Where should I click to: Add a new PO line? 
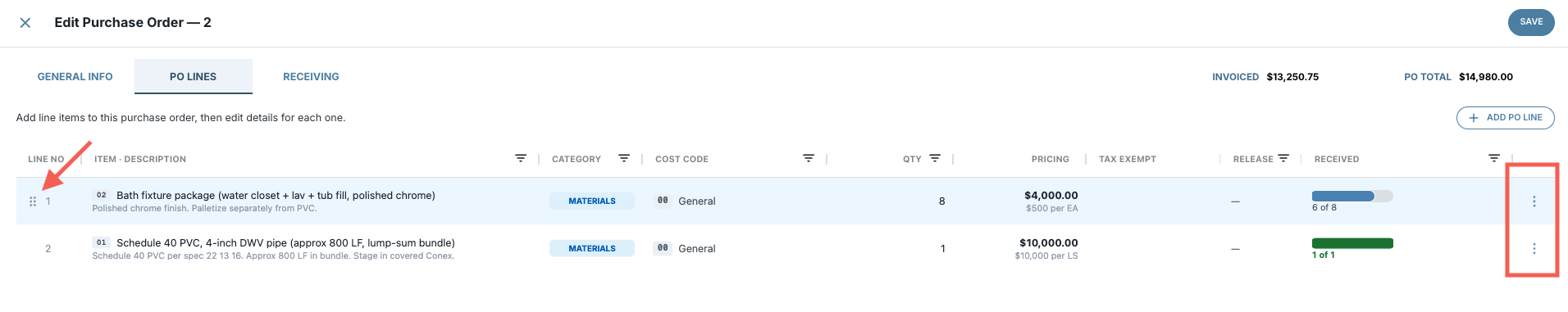coord(1506,118)
